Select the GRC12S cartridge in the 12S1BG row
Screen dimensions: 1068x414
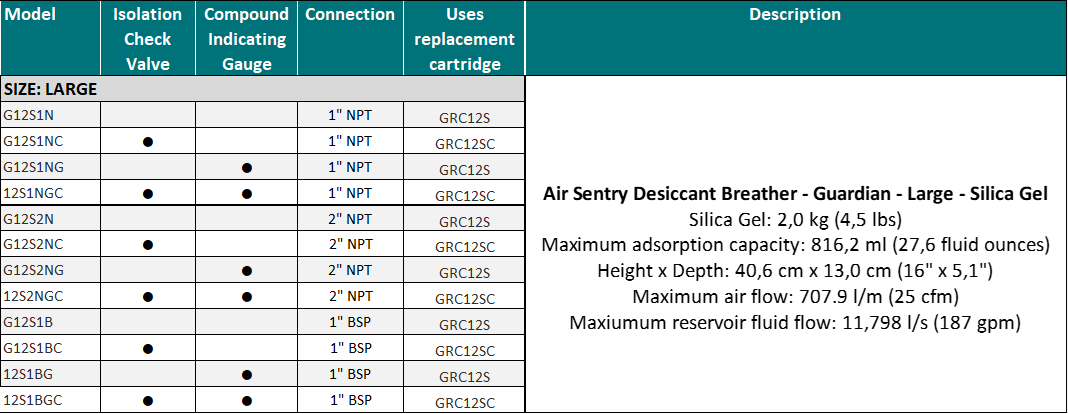point(464,376)
